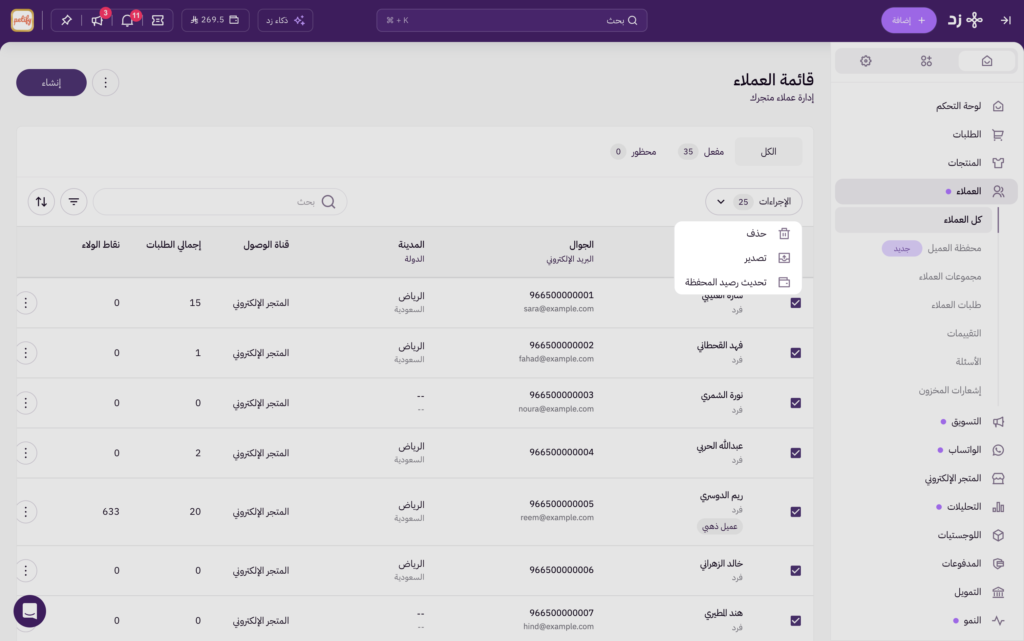1024x641 pixels.
Task: Uncheck ريم الدوسري row checkbox
Action: [795, 512]
